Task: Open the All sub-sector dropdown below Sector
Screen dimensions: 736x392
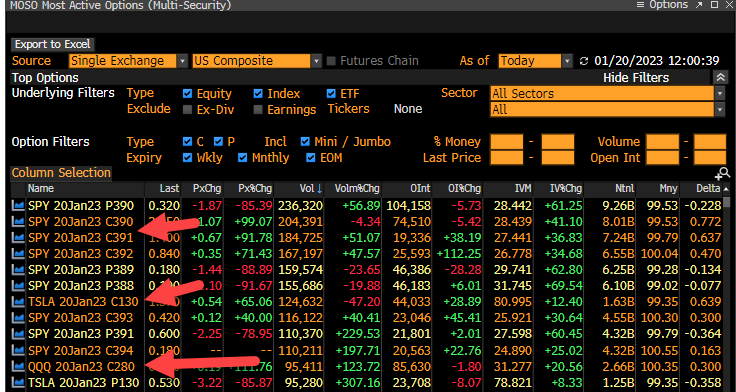Action: click(607, 109)
